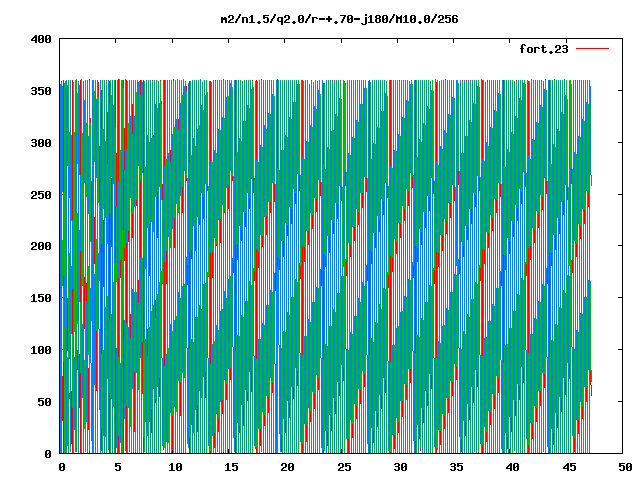
Task: Click y-axis label 250
Action: pos(41,195)
